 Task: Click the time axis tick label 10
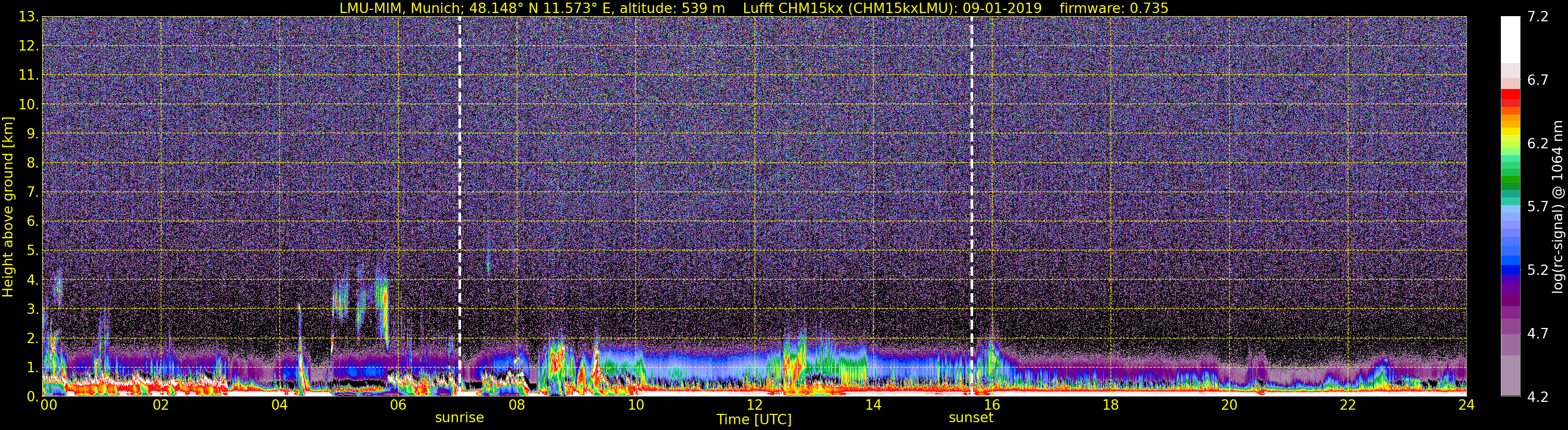point(635,405)
